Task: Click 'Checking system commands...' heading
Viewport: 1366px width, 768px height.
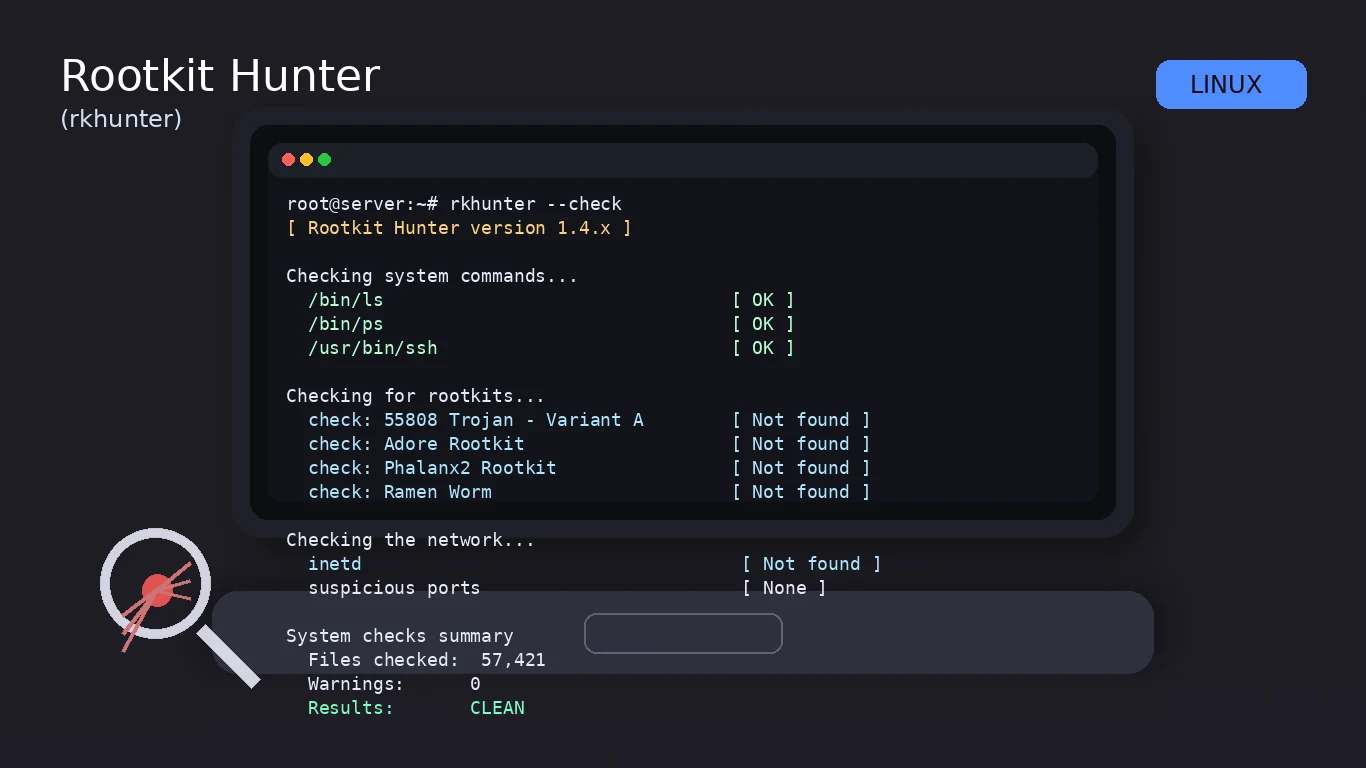Action: click(432, 276)
